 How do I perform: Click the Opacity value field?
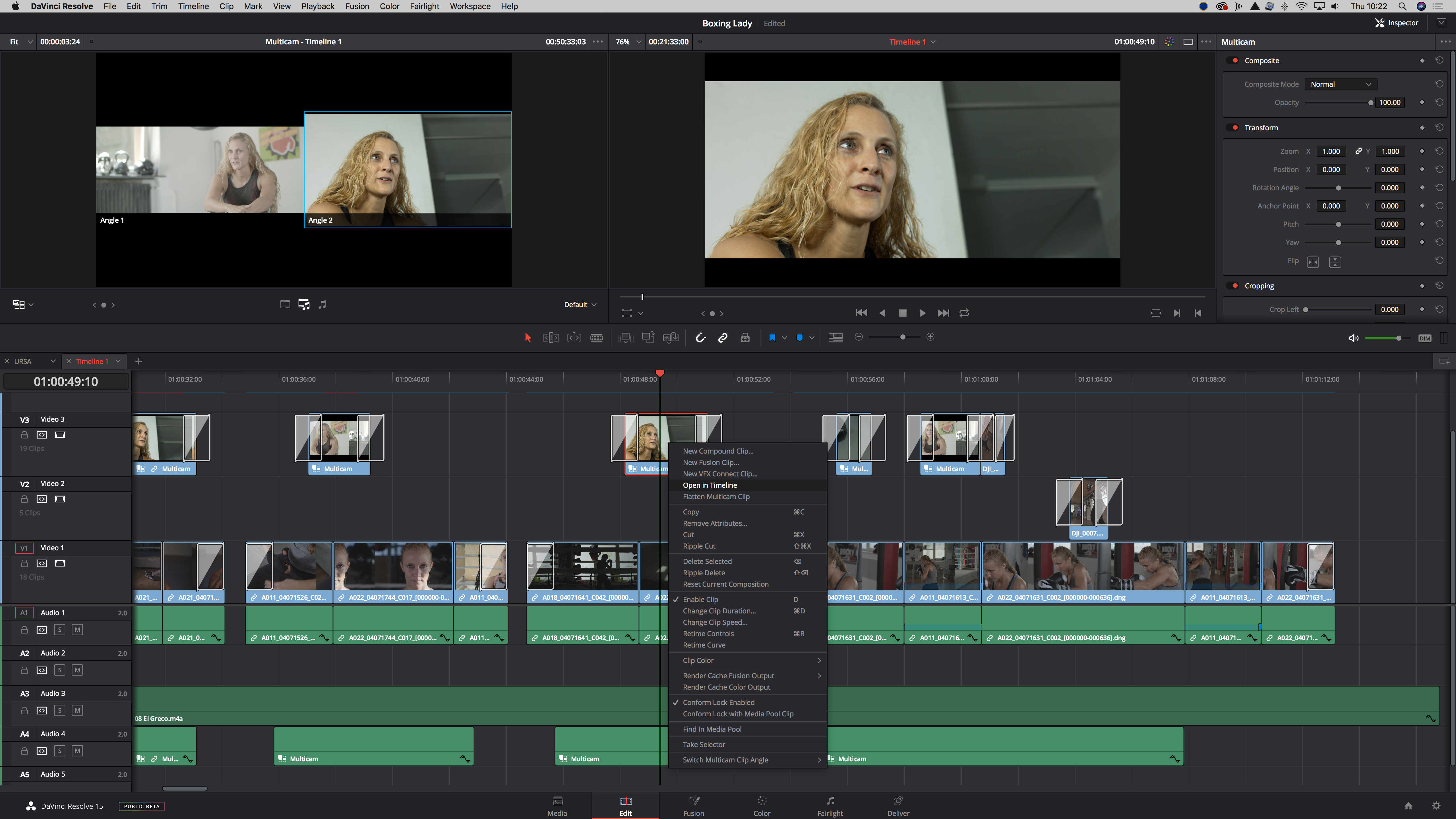(x=1389, y=102)
